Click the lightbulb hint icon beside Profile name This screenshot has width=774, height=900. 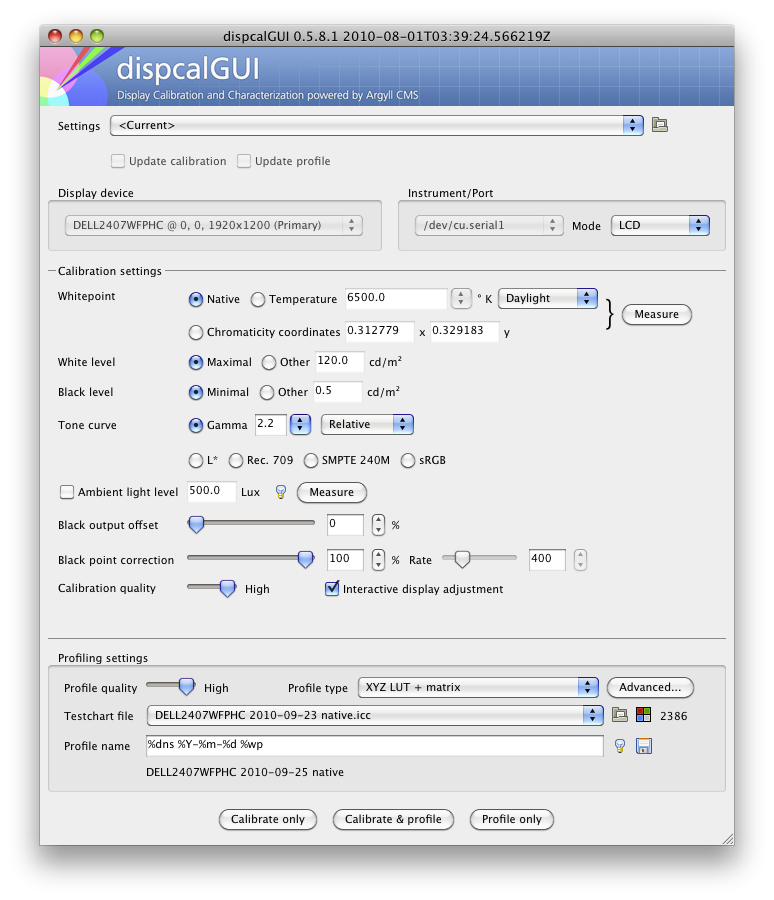[x=620, y=746]
